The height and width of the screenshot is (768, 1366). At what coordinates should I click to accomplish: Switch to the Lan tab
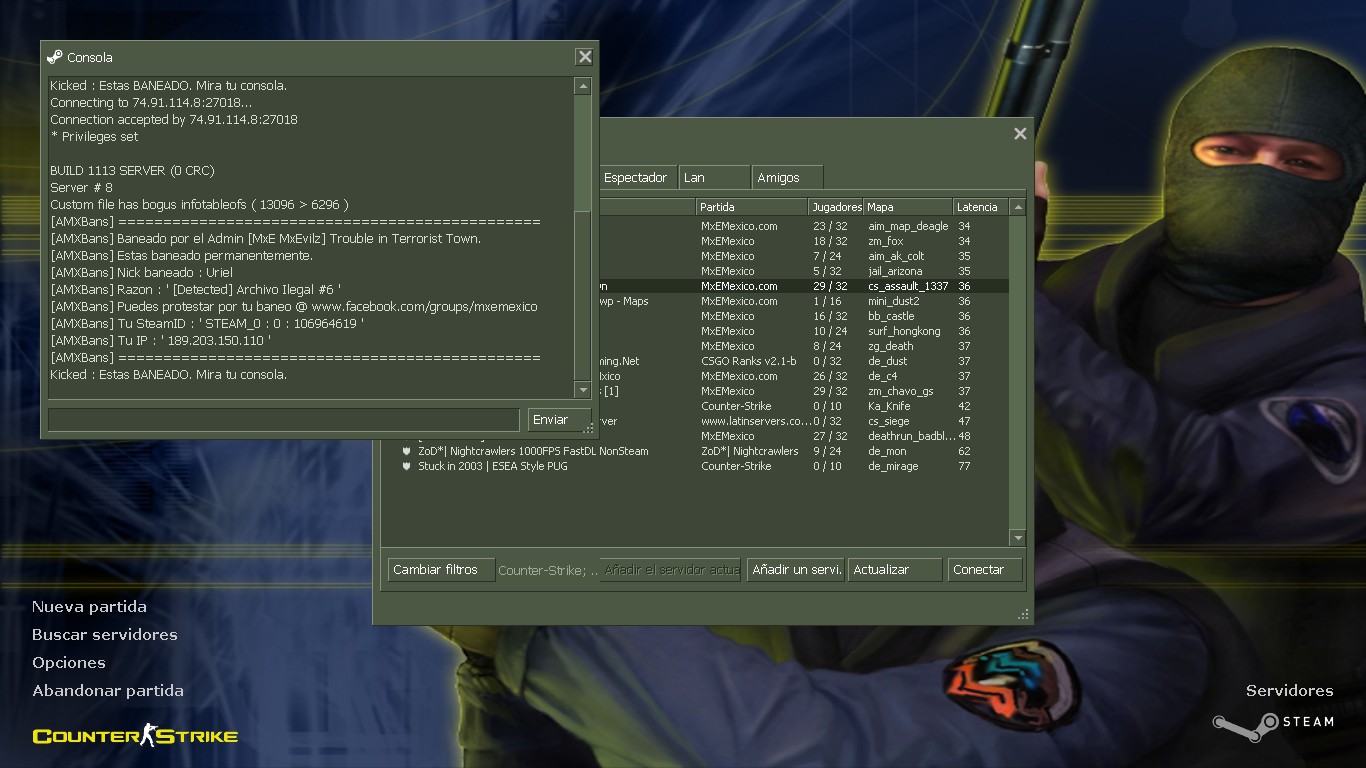[714, 177]
